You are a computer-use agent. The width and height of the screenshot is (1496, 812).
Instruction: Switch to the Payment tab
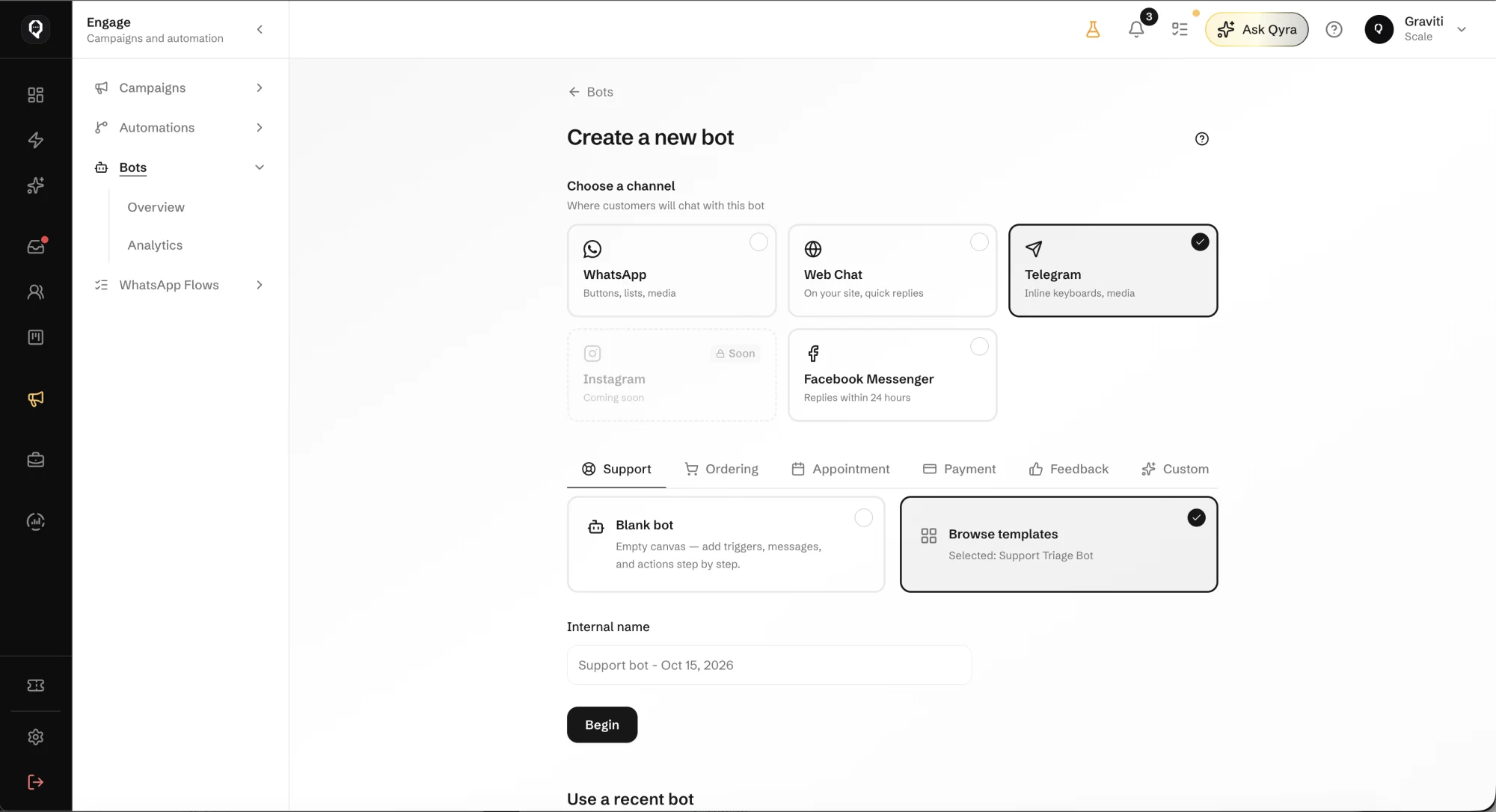click(x=959, y=469)
